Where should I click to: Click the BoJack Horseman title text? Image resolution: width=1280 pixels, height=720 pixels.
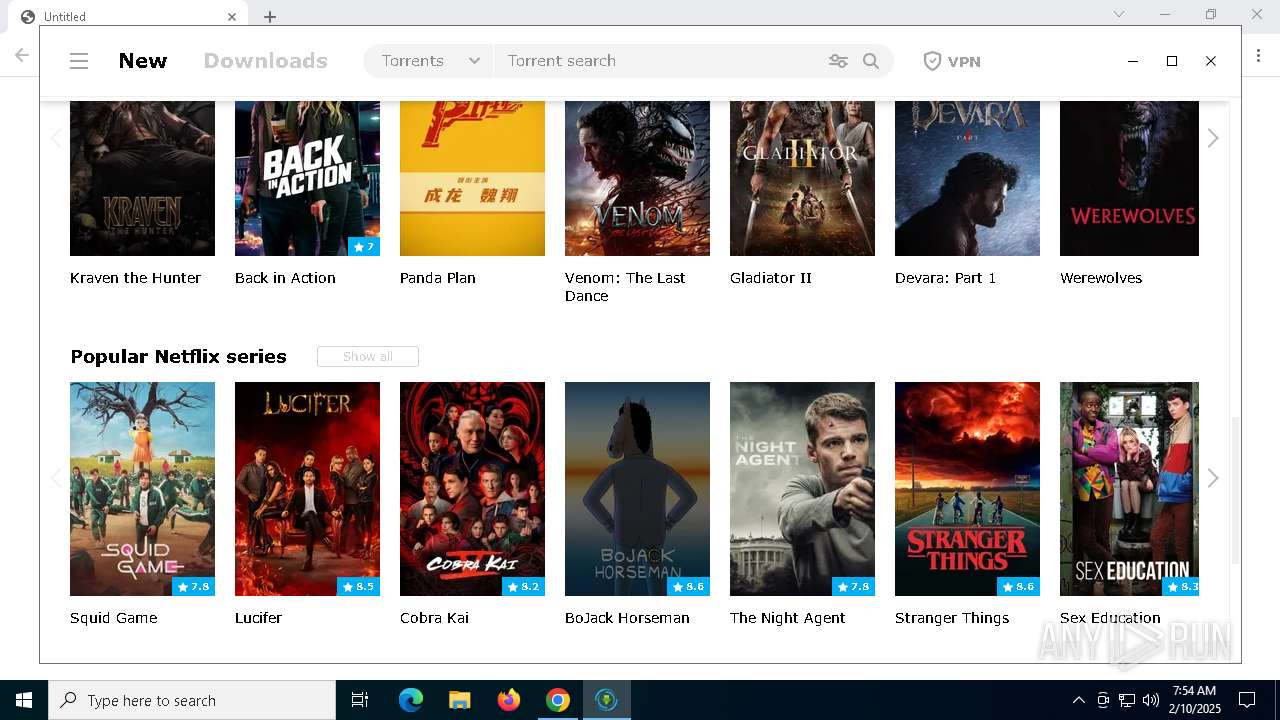(x=627, y=618)
